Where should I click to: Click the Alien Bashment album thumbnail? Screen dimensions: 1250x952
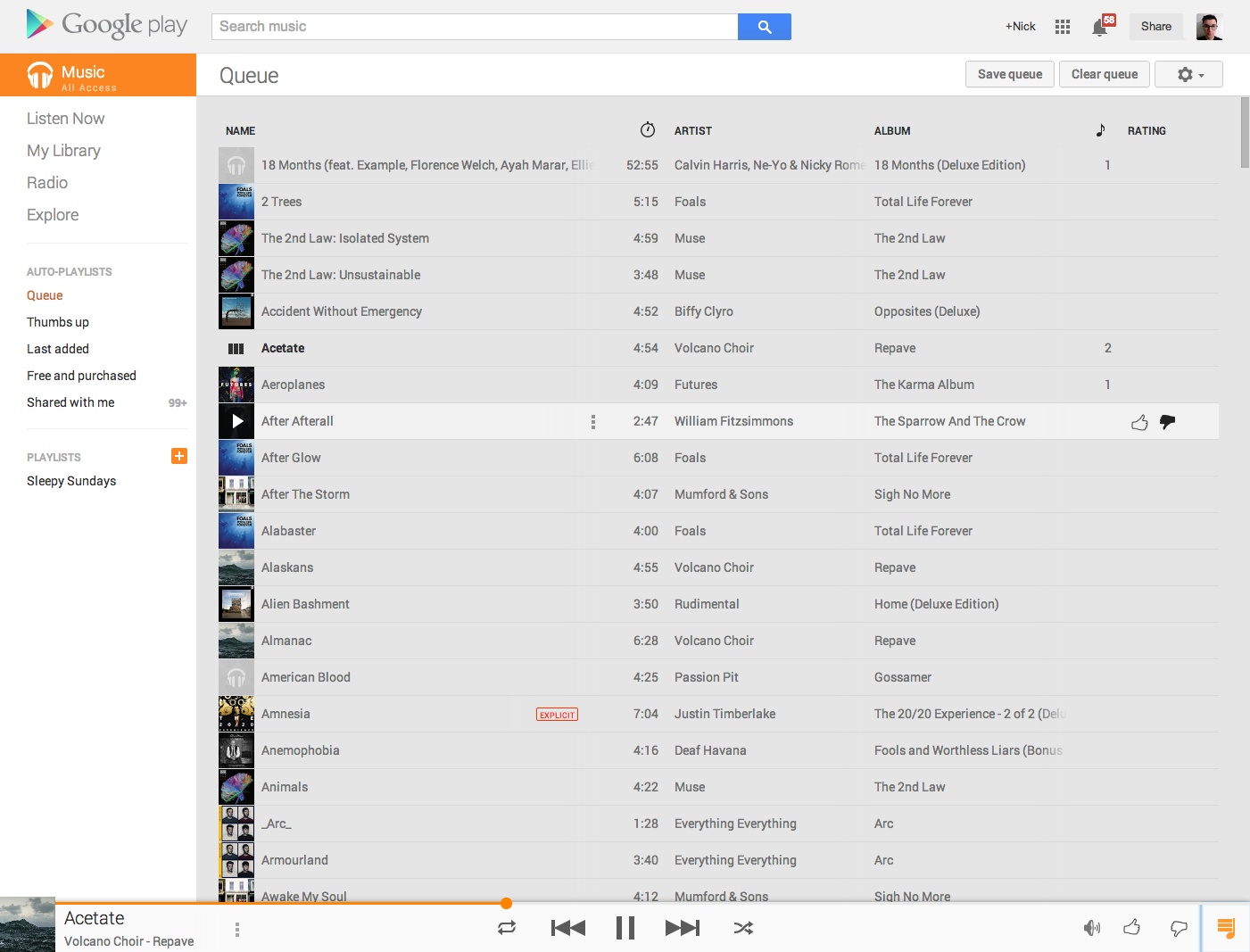coord(236,604)
